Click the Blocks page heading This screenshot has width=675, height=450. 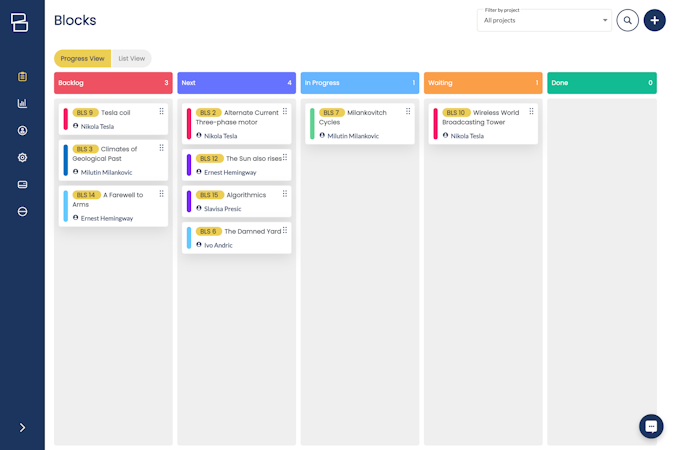point(75,20)
